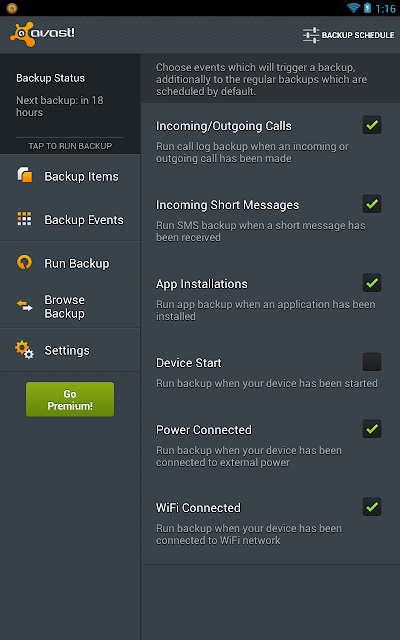Viewport: 400px width, 640px height.
Task: Select the Backup Items stacked-files icon
Action: [x=24, y=176]
